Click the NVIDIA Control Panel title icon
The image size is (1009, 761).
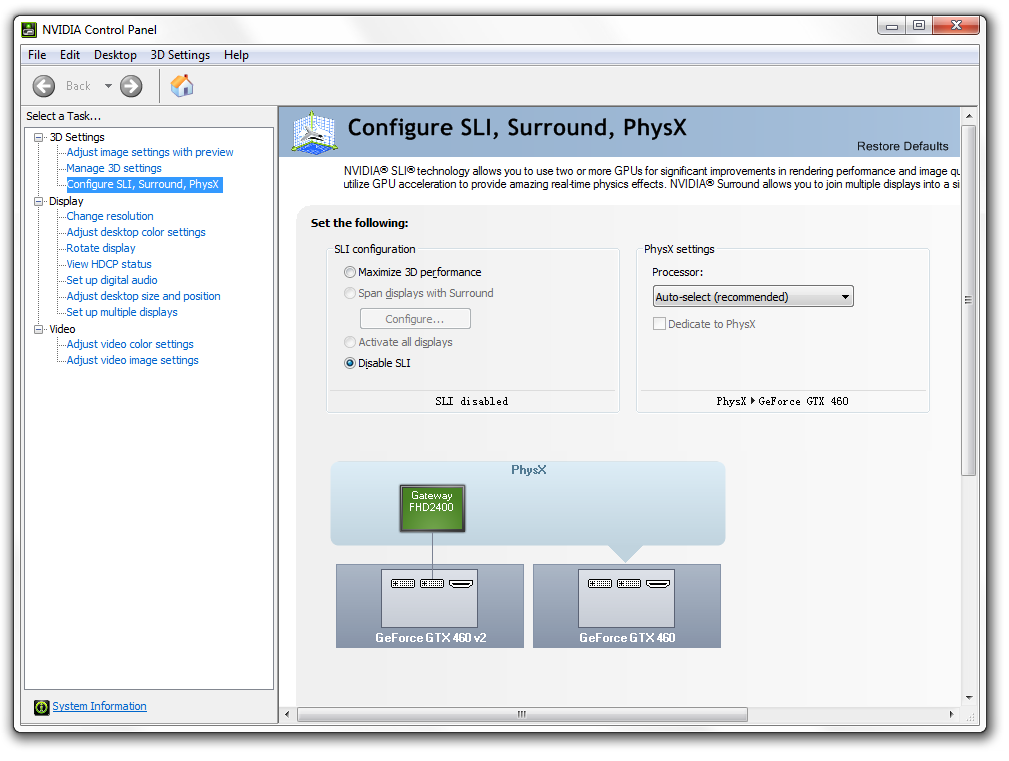pyautogui.click(x=29, y=30)
